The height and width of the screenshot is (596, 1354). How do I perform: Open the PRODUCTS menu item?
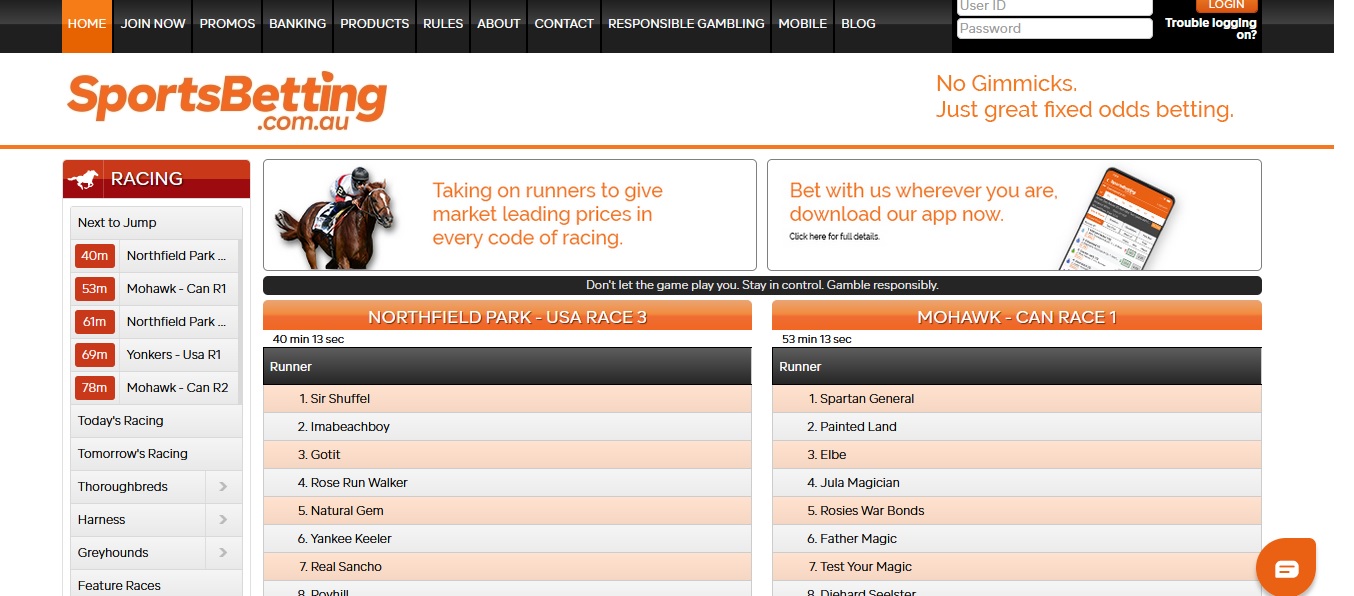point(375,24)
